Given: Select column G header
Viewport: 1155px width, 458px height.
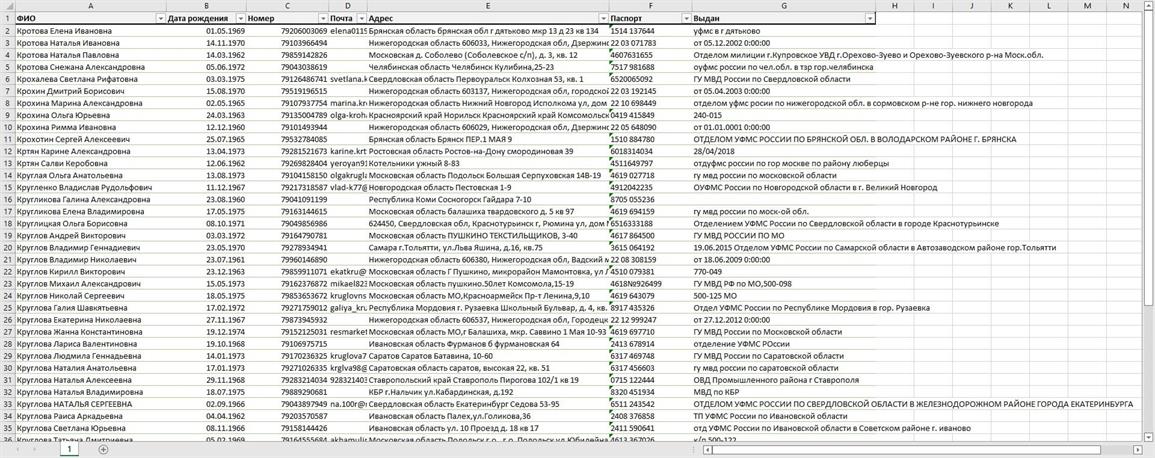Looking at the screenshot, I should 784,6.
